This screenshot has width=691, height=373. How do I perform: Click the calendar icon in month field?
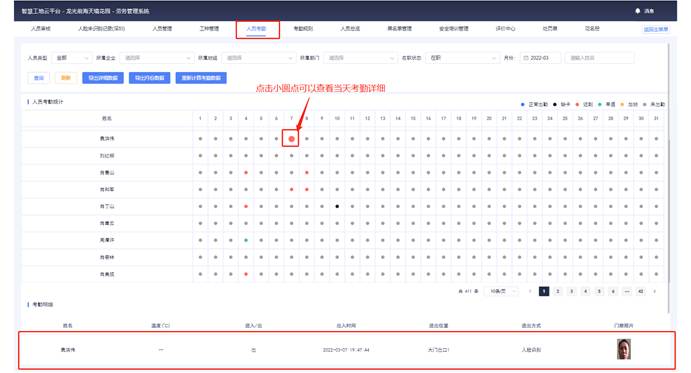[526, 58]
